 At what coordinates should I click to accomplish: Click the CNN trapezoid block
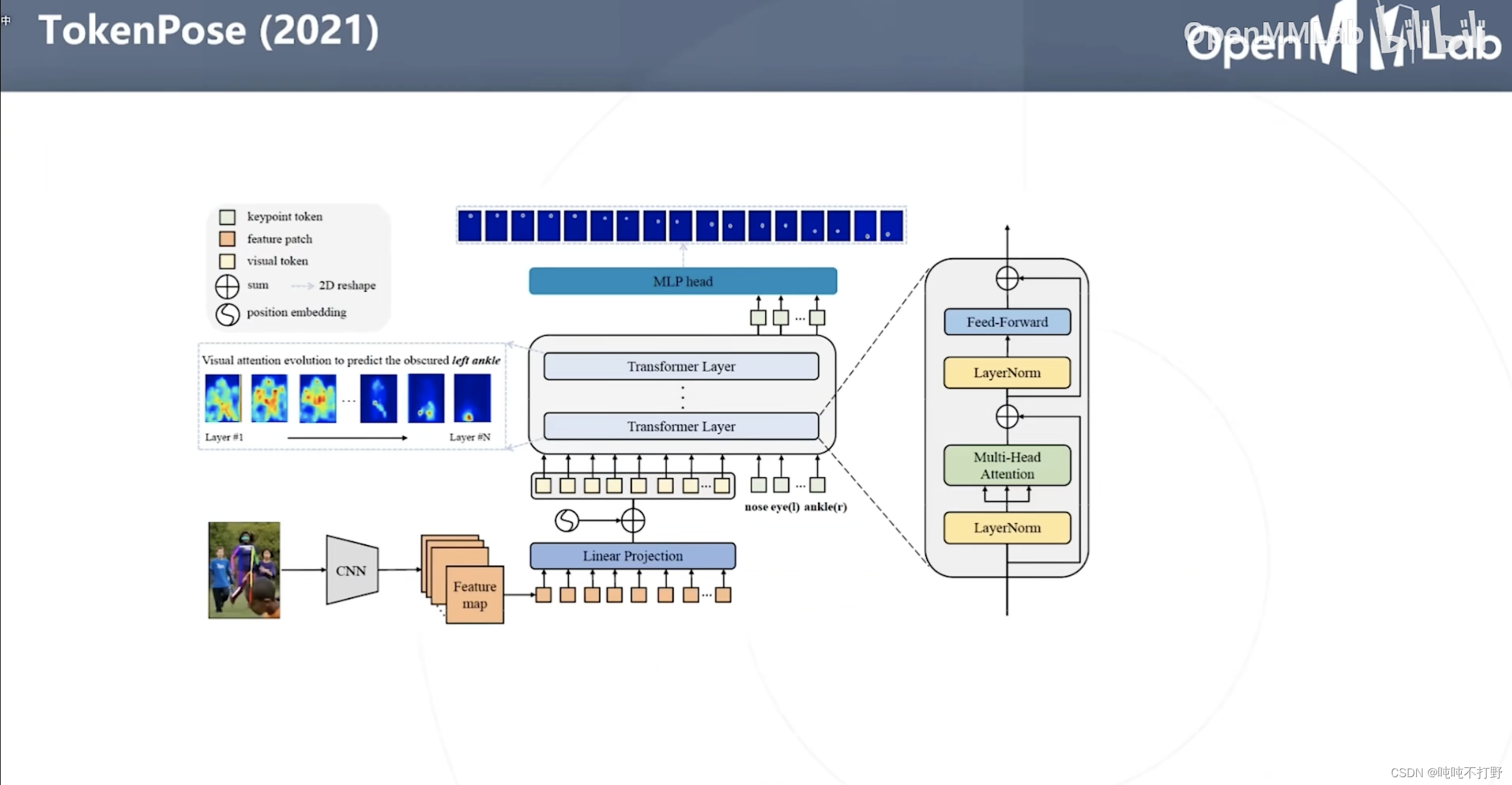click(351, 570)
